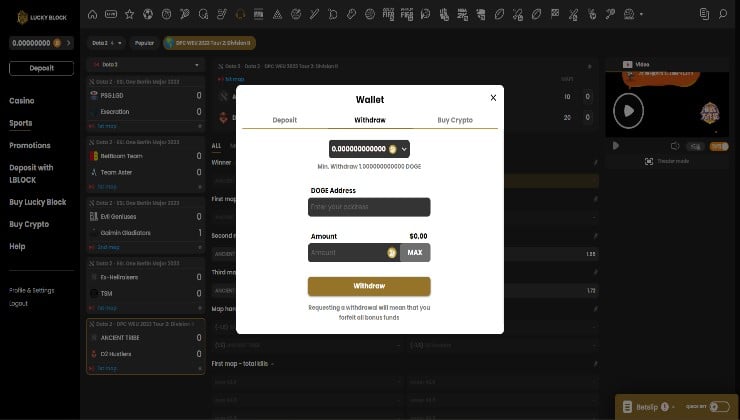Open the PSG.LGD team row
This screenshot has height=420, width=740.
pos(146,95)
